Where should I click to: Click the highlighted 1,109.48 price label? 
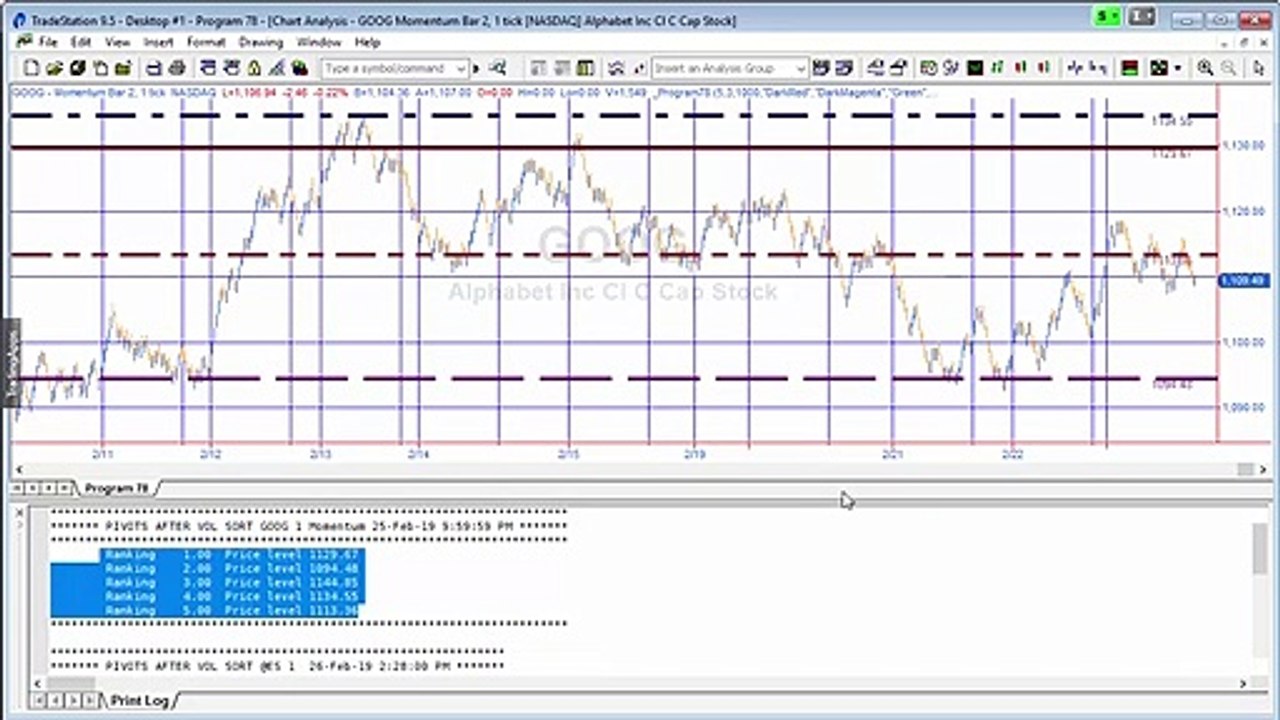1243,282
